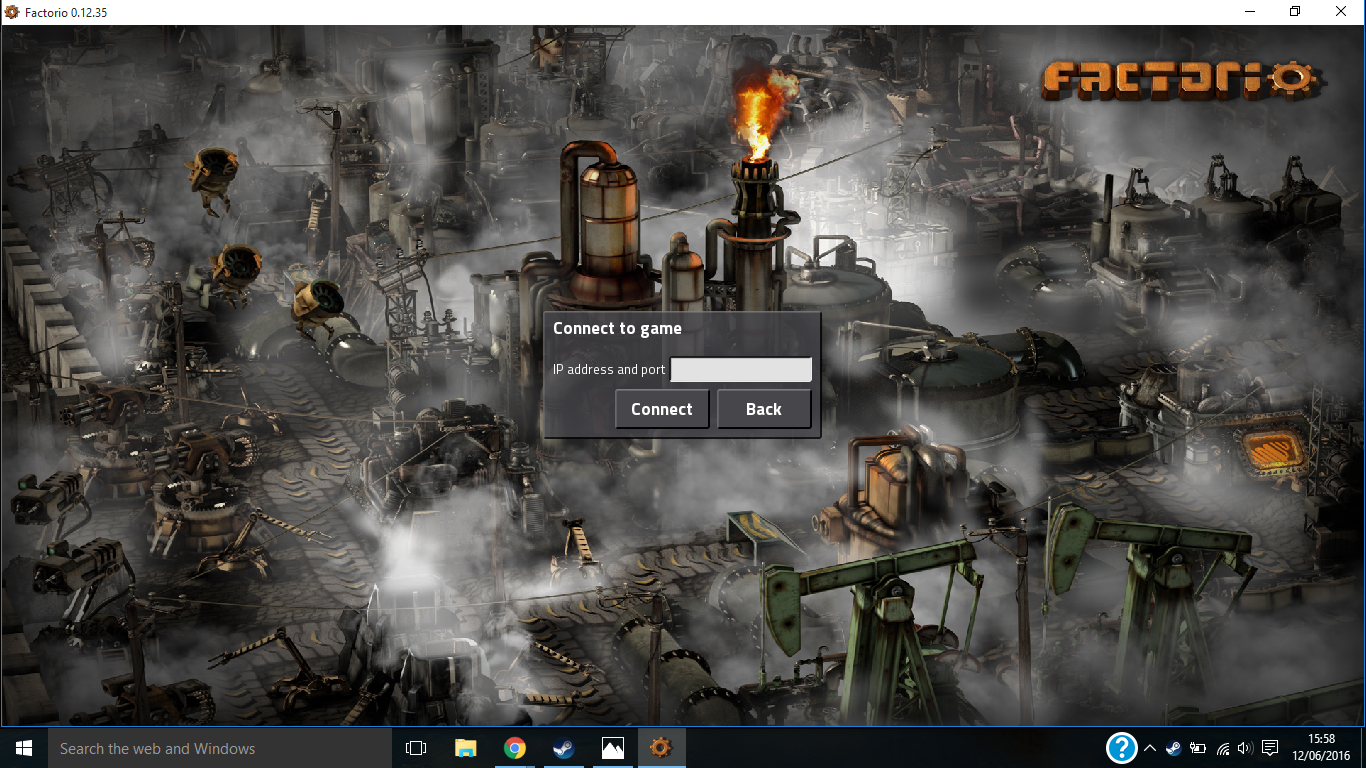
Task: Open File Explorer from the taskbar
Action: coord(465,748)
